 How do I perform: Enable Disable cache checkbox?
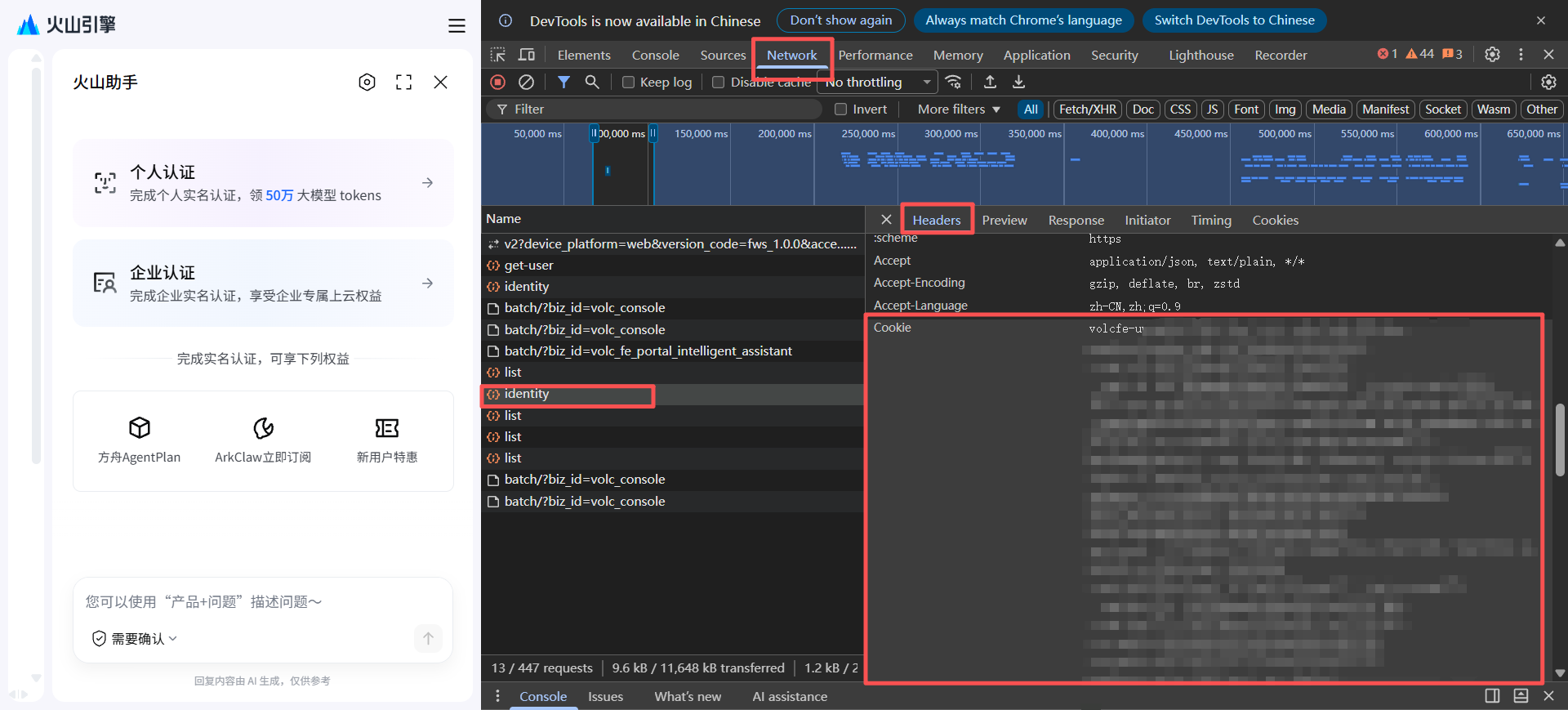click(x=718, y=82)
